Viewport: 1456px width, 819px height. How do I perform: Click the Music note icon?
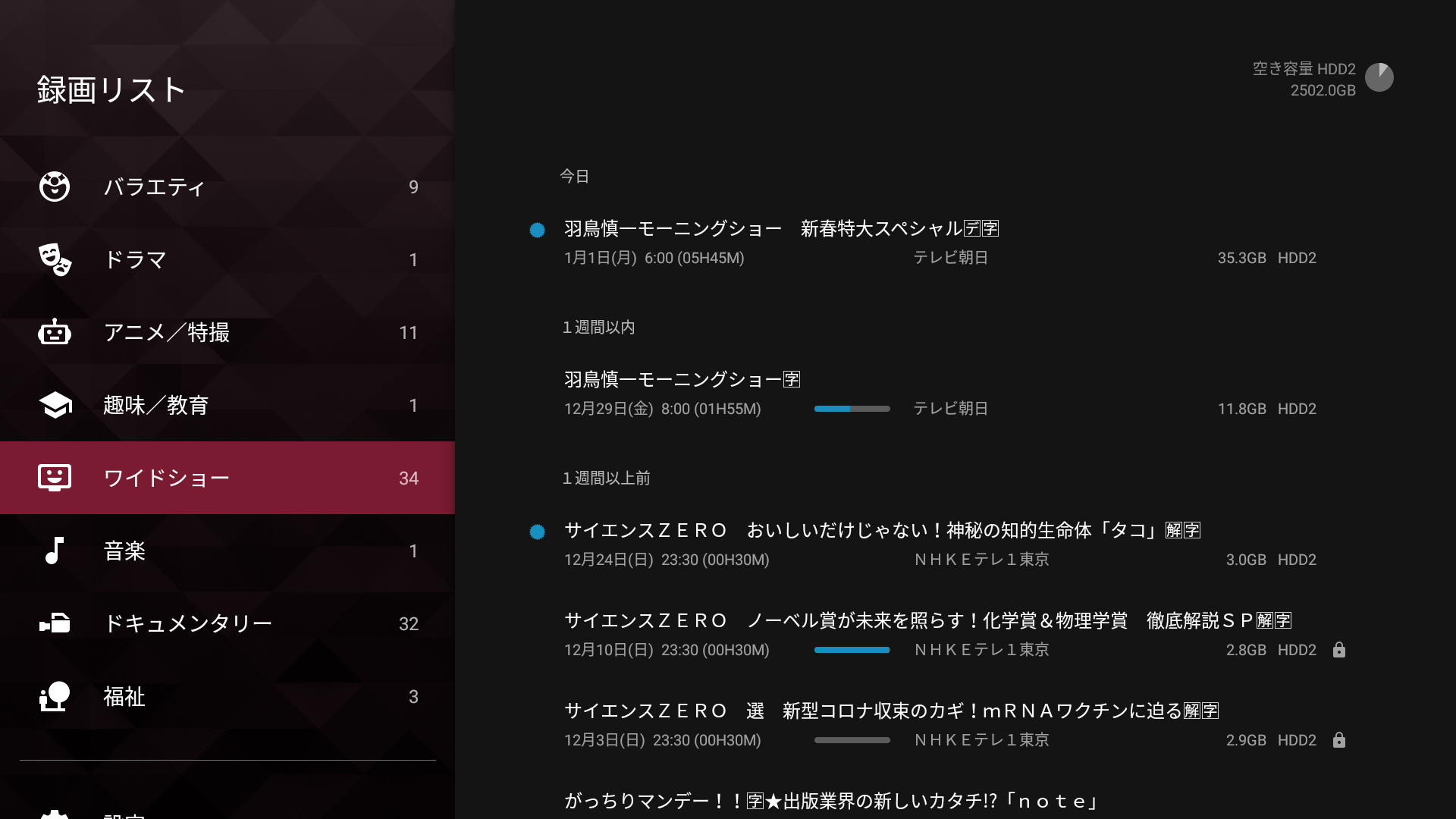click(55, 551)
